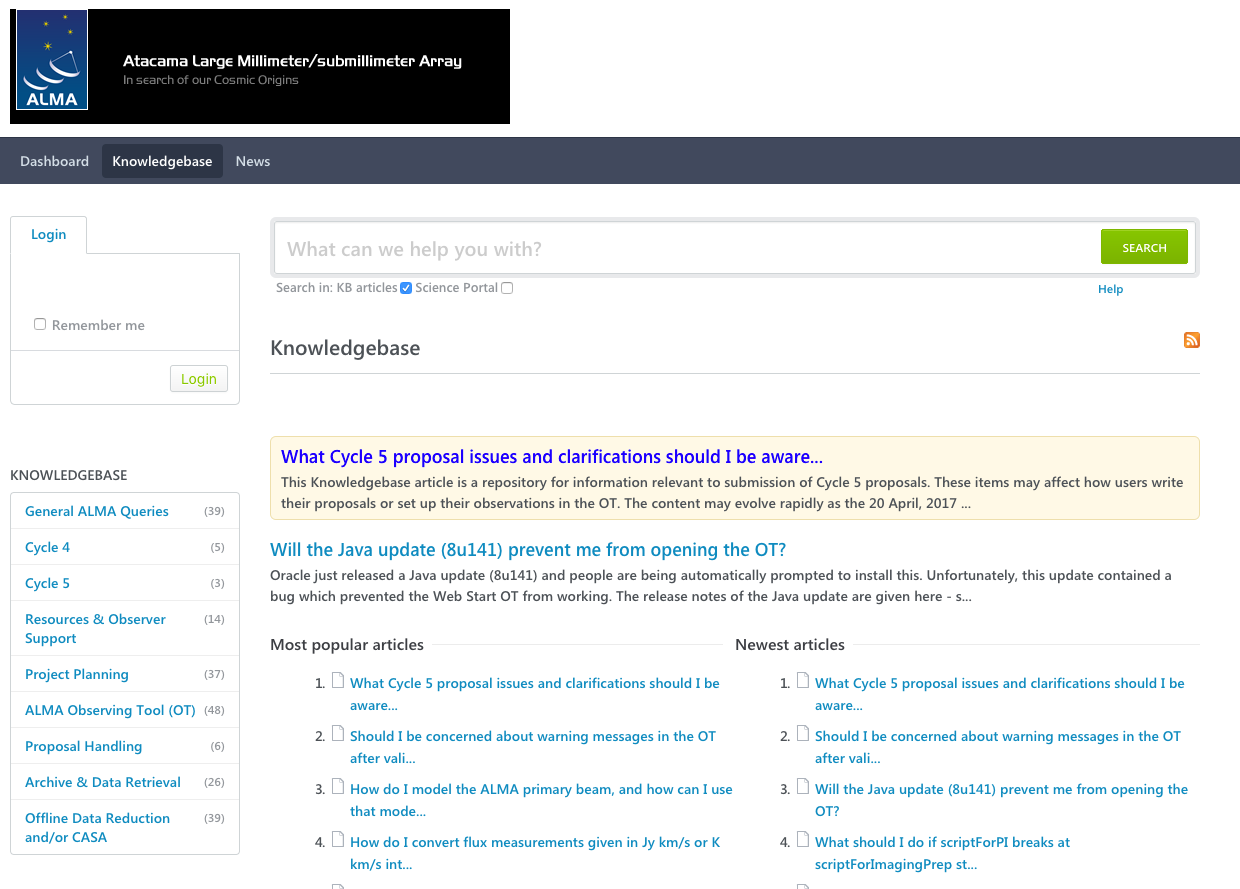Uncheck the KB articles search checkbox

406,288
